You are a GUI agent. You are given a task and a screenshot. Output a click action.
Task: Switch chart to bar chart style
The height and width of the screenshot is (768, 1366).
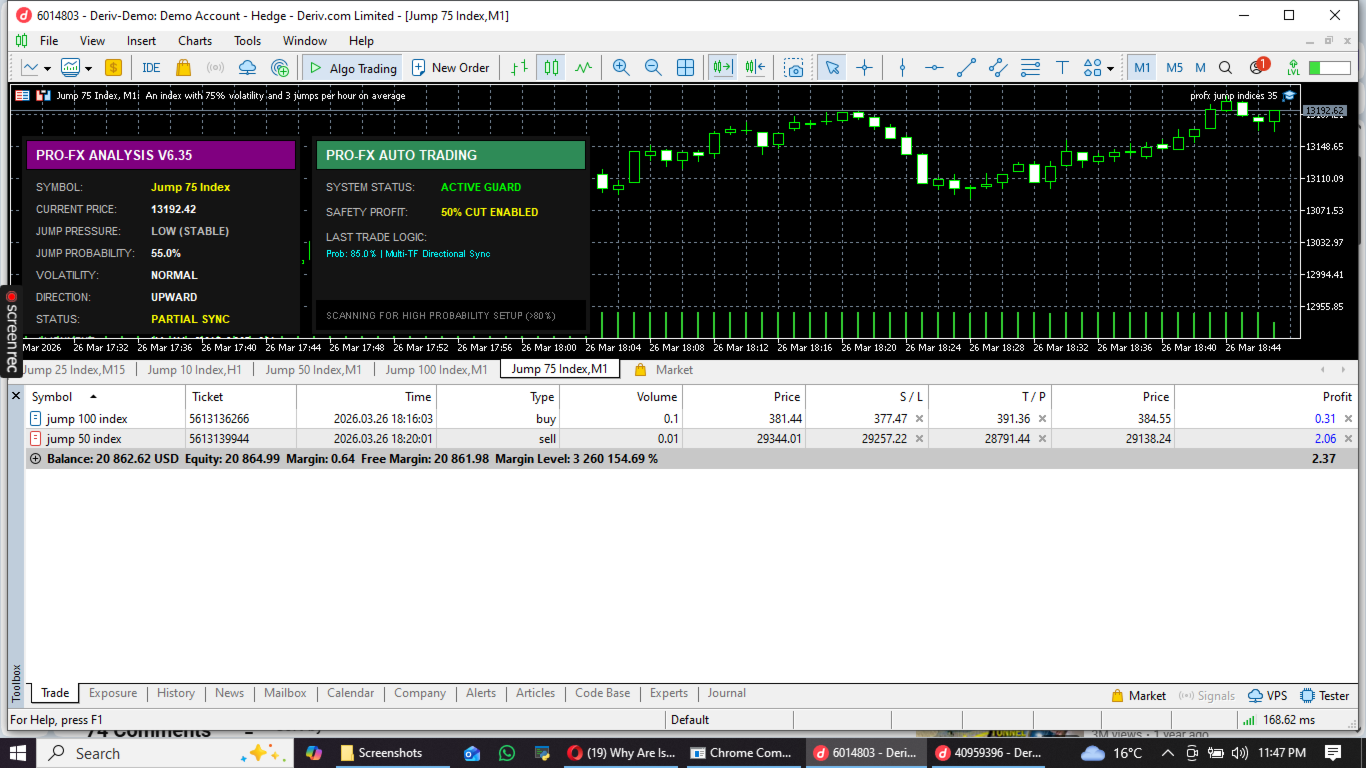click(519, 68)
